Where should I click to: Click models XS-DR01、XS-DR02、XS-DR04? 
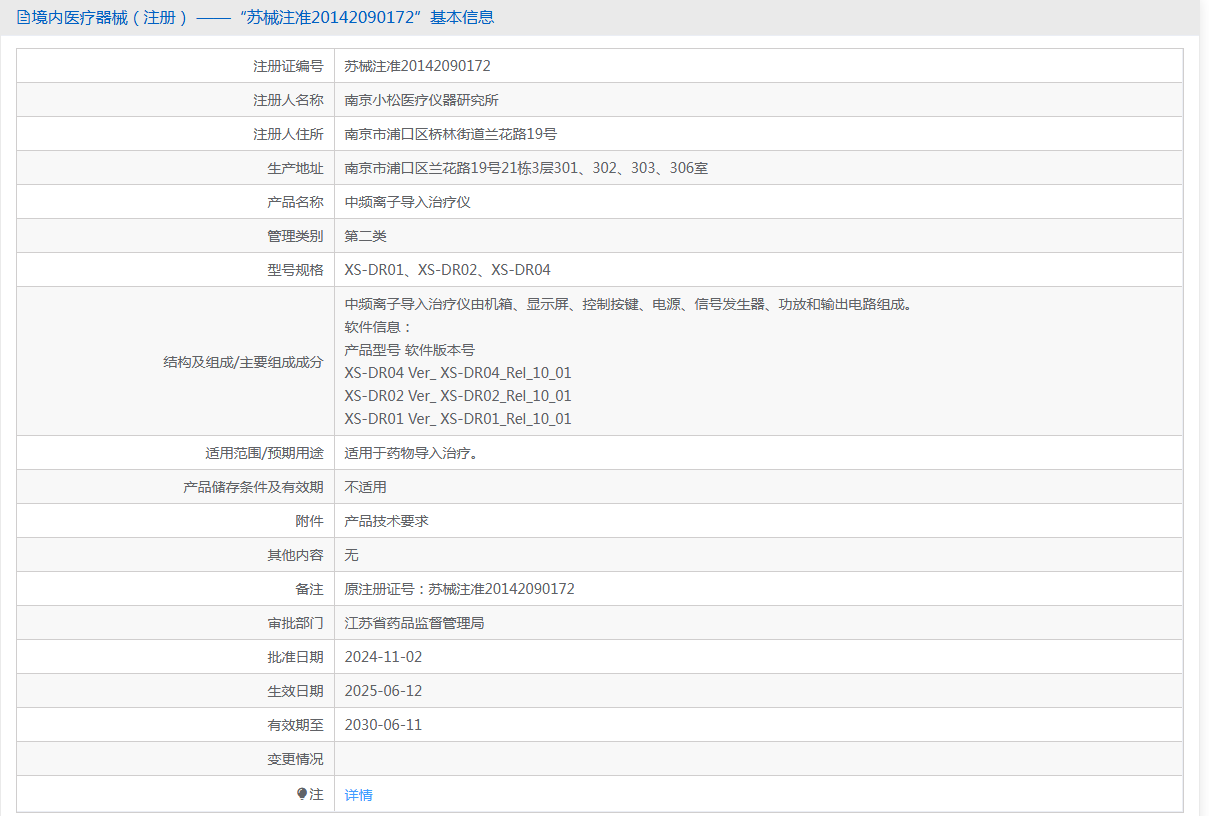click(447, 270)
